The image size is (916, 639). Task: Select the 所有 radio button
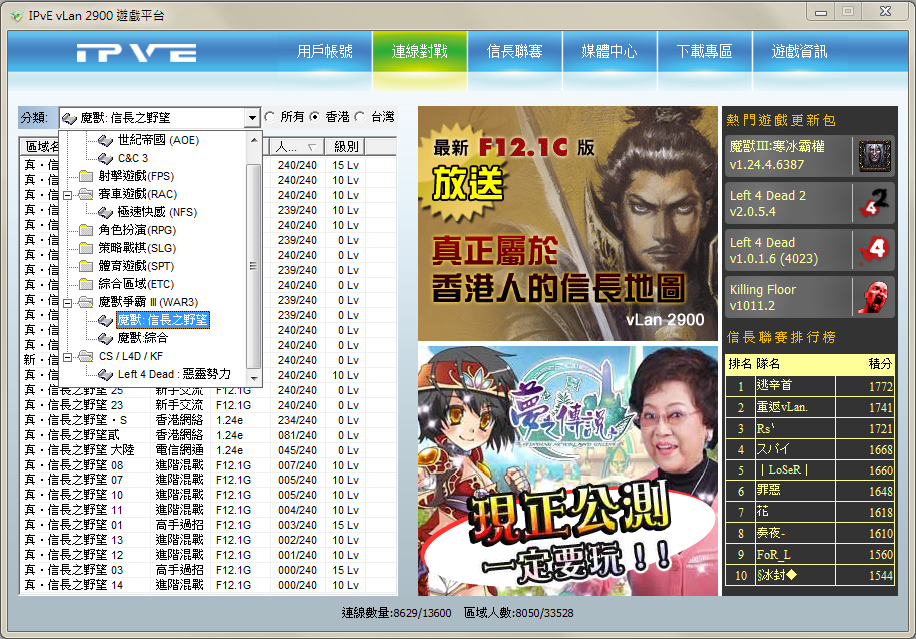click(270, 118)
